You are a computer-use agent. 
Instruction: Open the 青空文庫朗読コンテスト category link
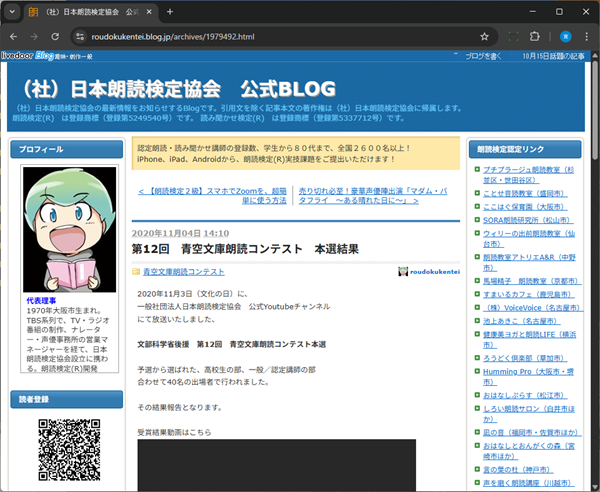tap(184, 271)
